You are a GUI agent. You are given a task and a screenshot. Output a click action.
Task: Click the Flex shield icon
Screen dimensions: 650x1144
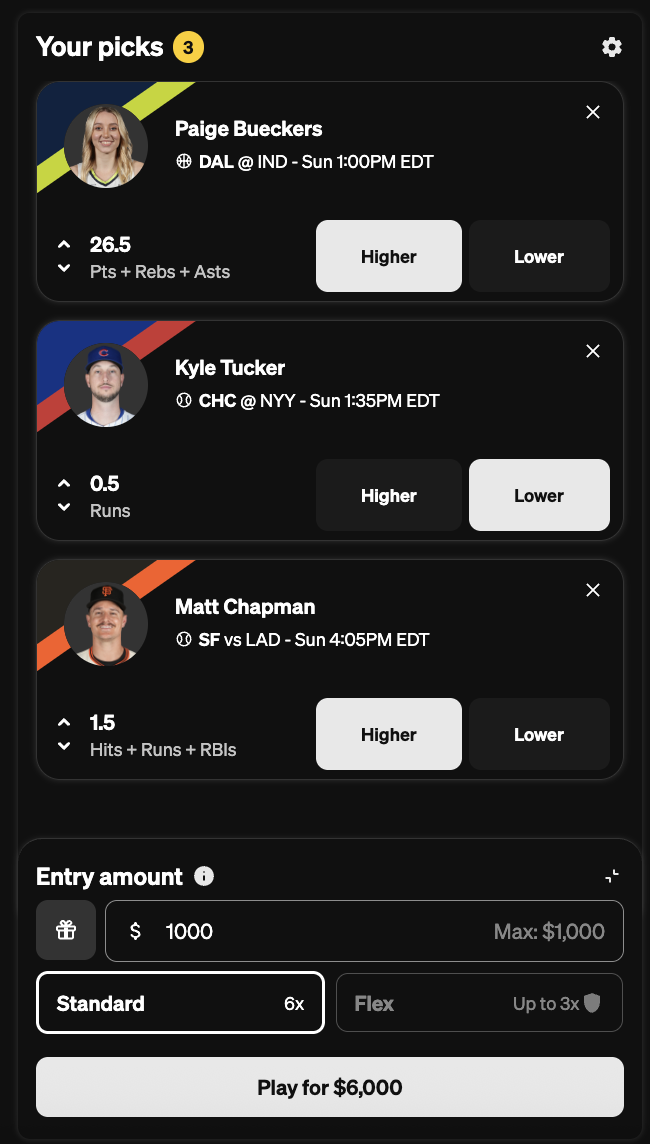pos(592,1004)
